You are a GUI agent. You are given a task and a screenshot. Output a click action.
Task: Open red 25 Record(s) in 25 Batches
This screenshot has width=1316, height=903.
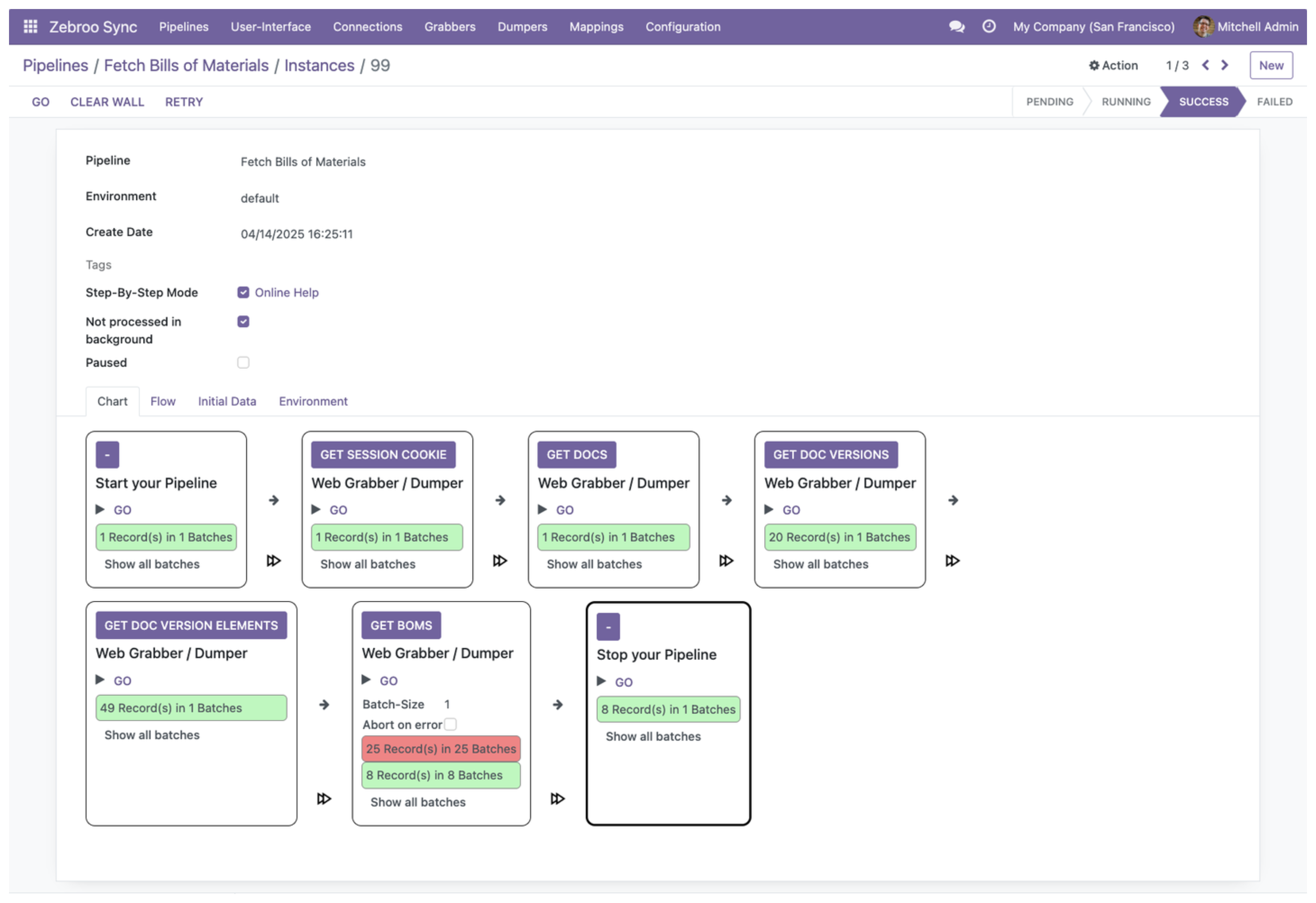440,748
